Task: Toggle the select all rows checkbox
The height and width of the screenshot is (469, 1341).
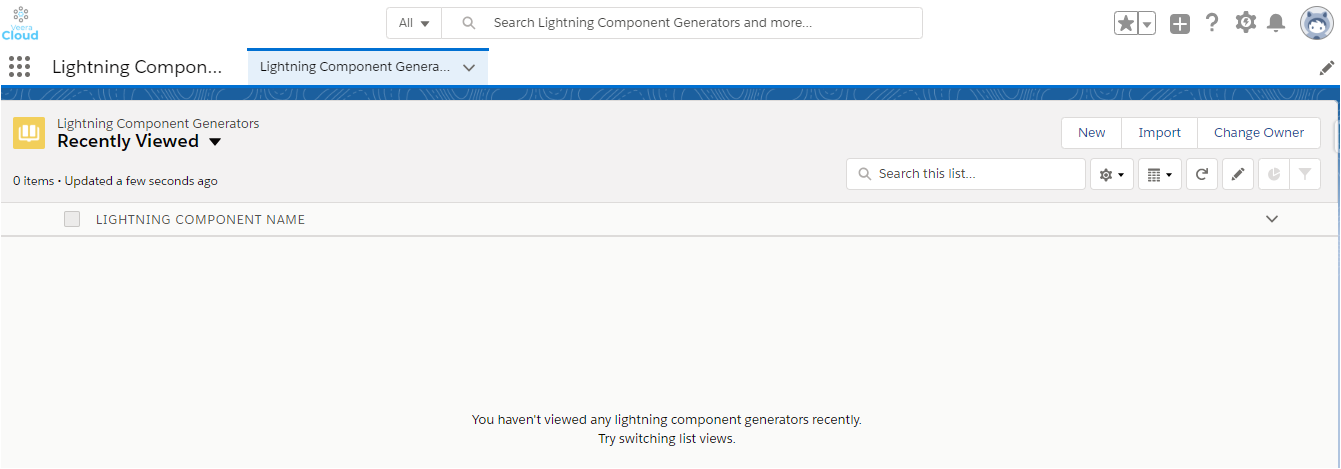Action: 72,219
